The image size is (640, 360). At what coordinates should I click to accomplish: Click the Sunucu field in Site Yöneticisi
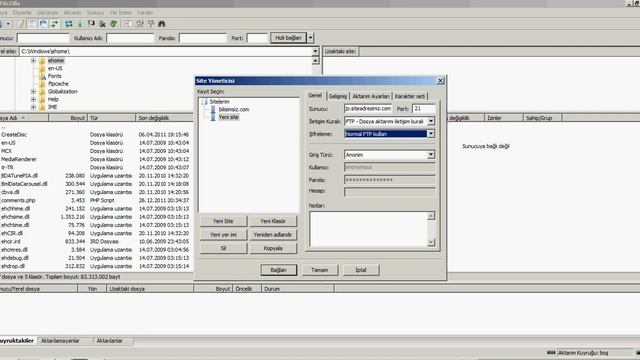click(368, 109)
